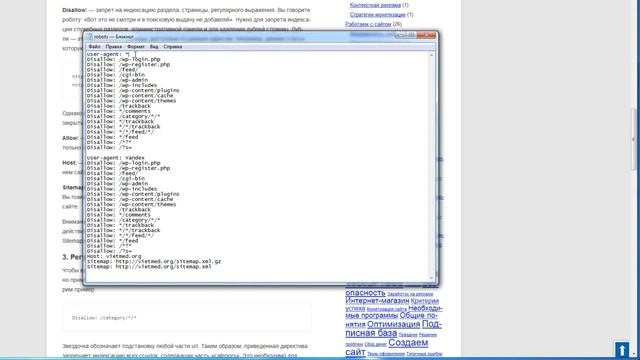Click the Подписная база tag link

tap(371, 333)
